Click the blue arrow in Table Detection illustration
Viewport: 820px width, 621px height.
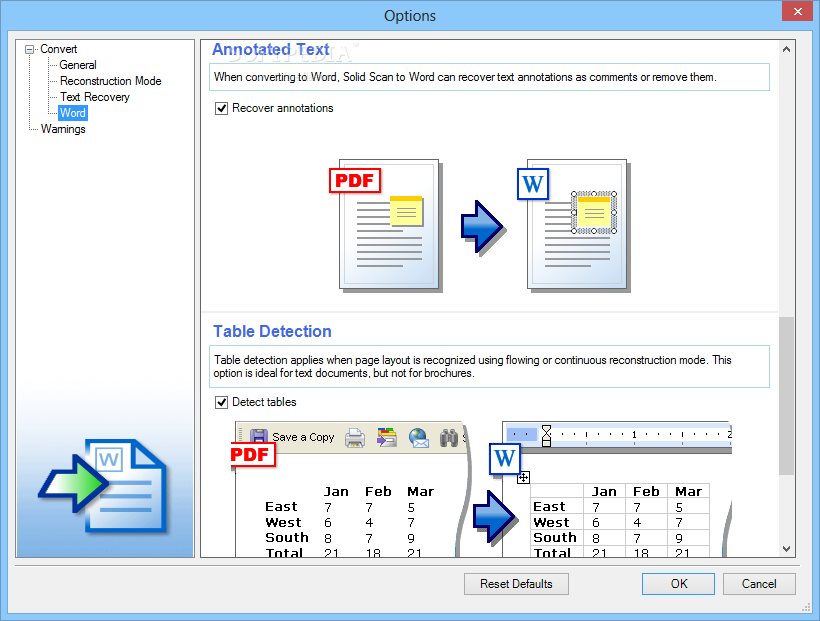[x=495, y=517]
